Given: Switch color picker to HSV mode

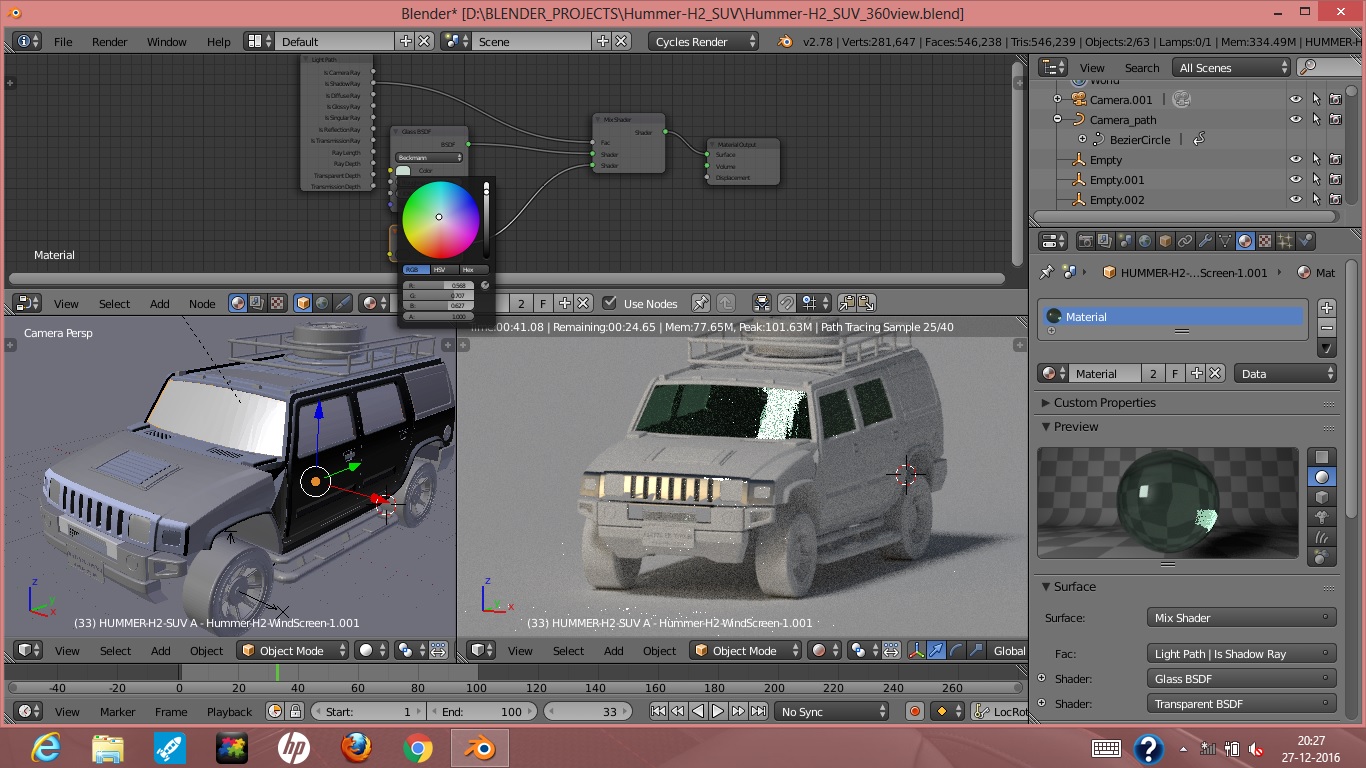Looking at the screenshot, I should click(440, 270).
